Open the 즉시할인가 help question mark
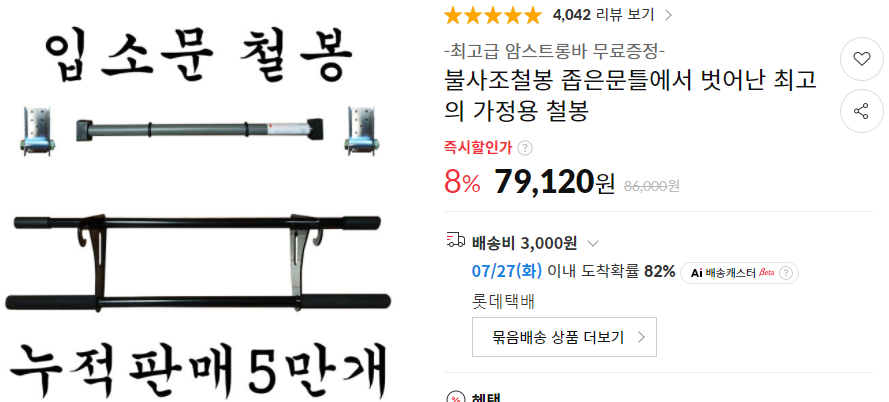Viewport: 889px width, 402px height. (526, 149)
